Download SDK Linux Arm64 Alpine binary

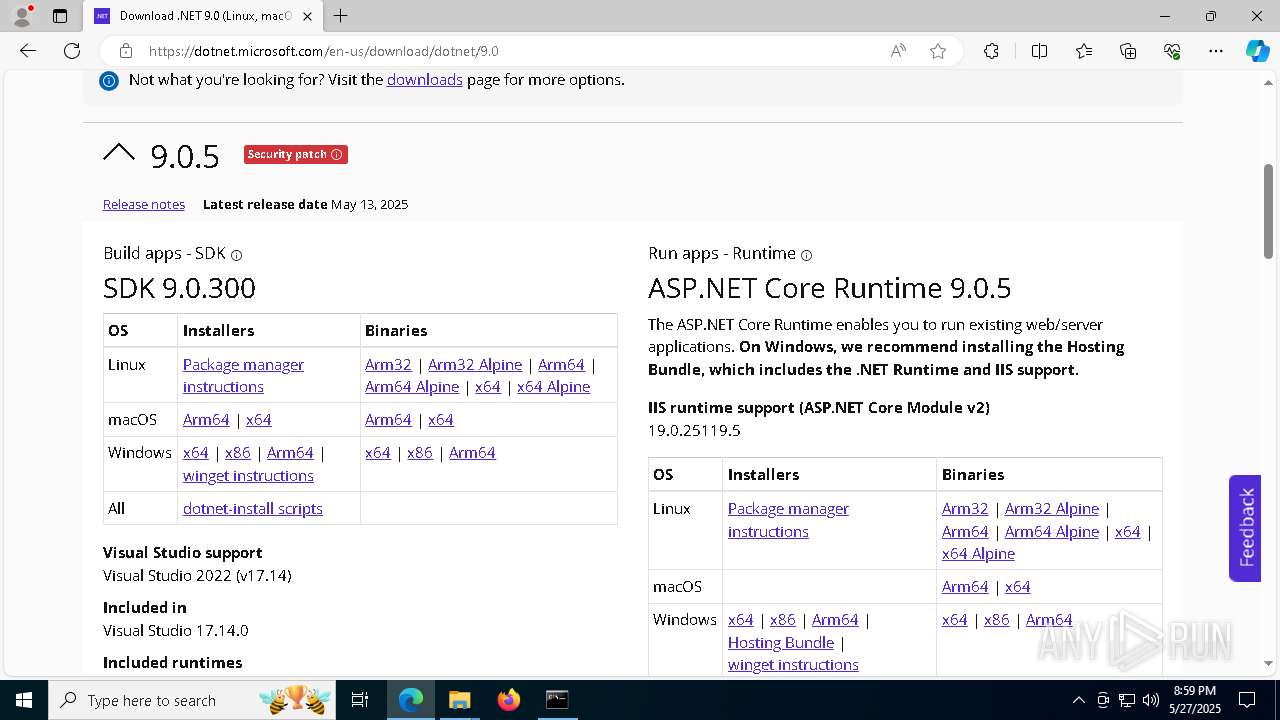point(412,387)
